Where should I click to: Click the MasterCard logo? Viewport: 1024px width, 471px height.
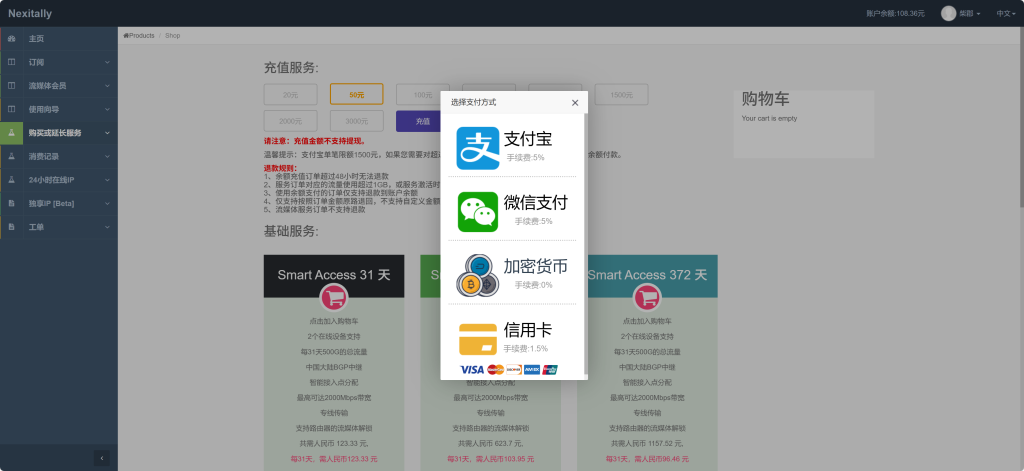point(496,370)
